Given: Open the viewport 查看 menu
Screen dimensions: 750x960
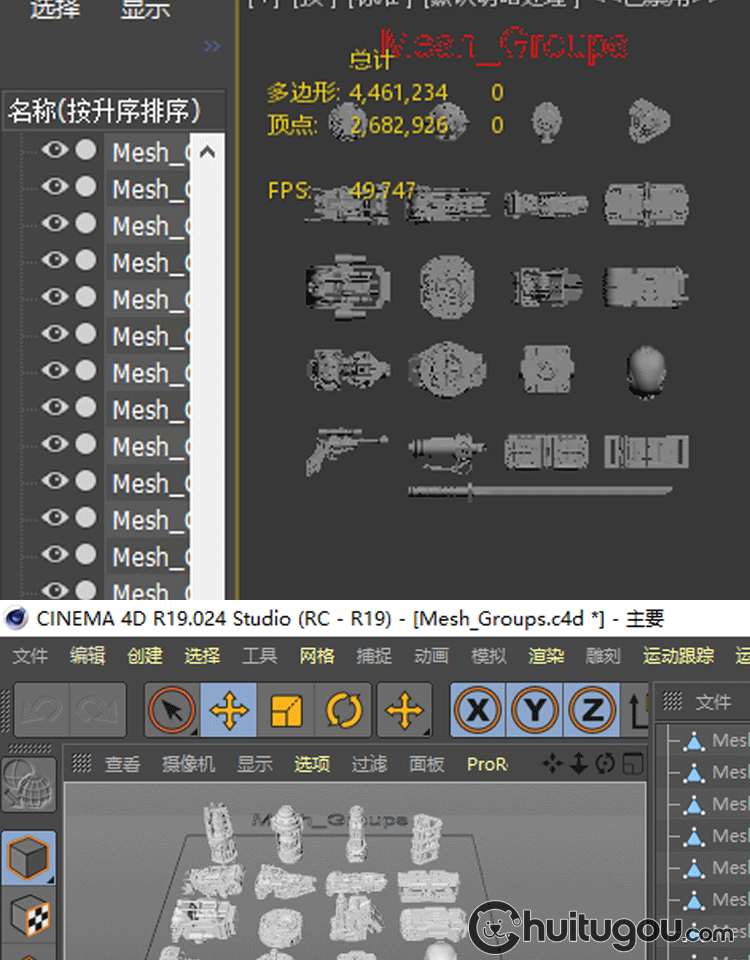Looking at the screenshot, I should 122,764.
